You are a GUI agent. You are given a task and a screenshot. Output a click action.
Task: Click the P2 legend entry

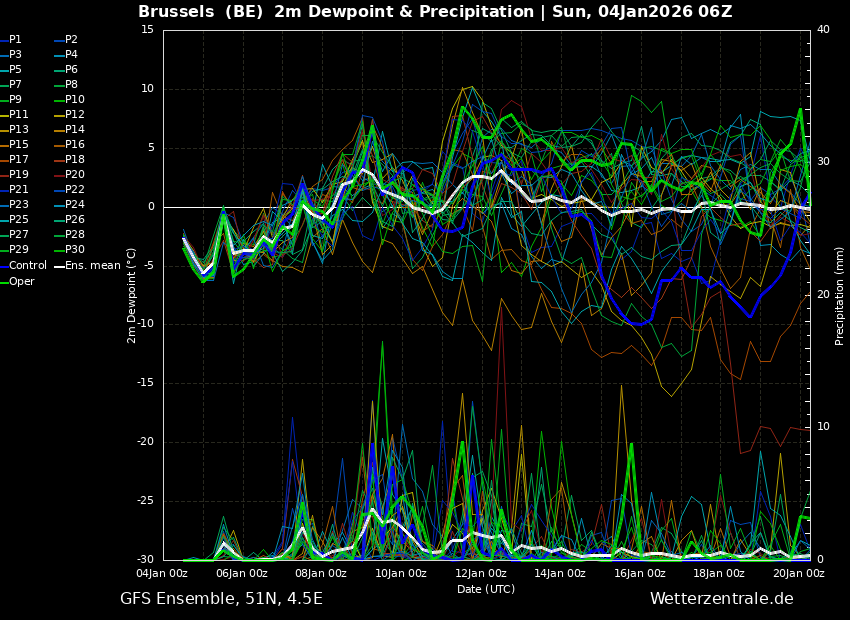coord(66,40)
